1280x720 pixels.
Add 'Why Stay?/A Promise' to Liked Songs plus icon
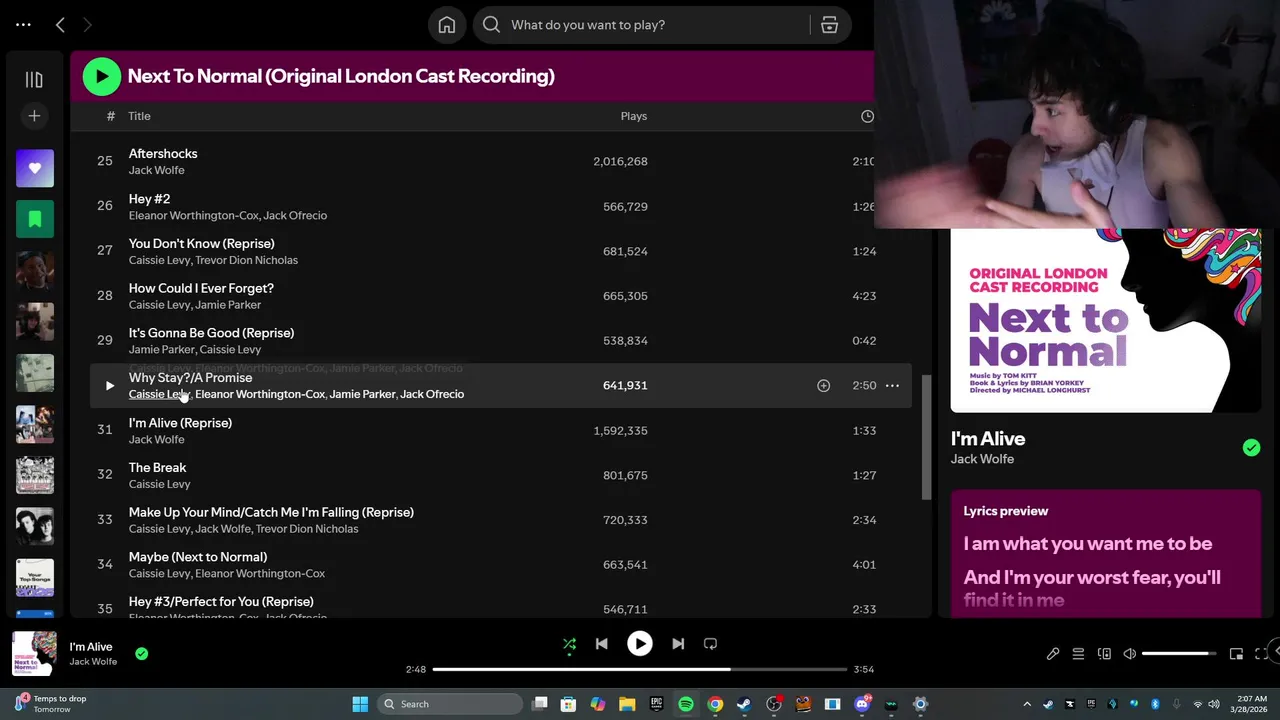pyautogui.click(x=823, y=385)
